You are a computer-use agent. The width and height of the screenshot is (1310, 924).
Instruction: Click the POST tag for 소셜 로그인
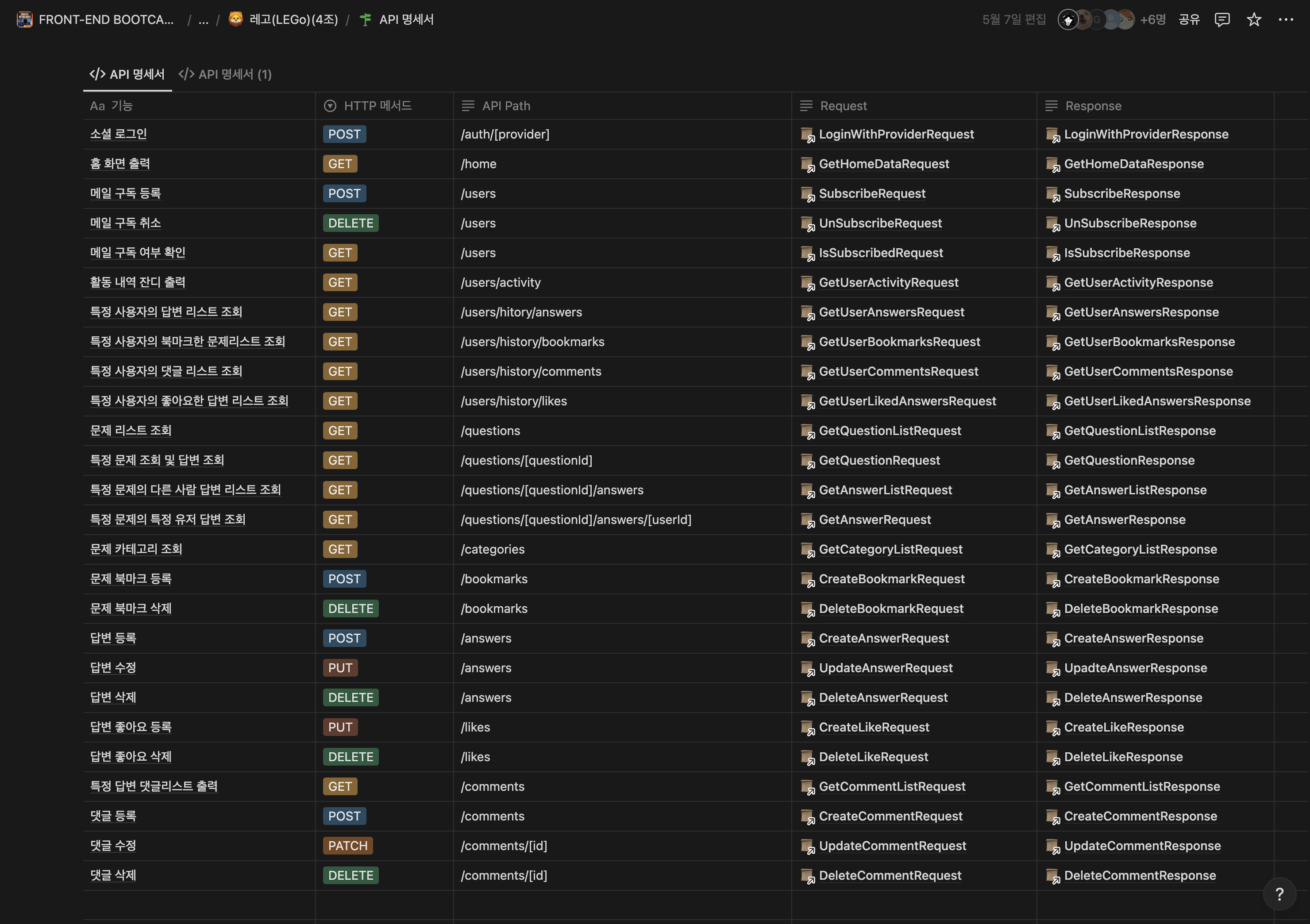click(344, 135)
